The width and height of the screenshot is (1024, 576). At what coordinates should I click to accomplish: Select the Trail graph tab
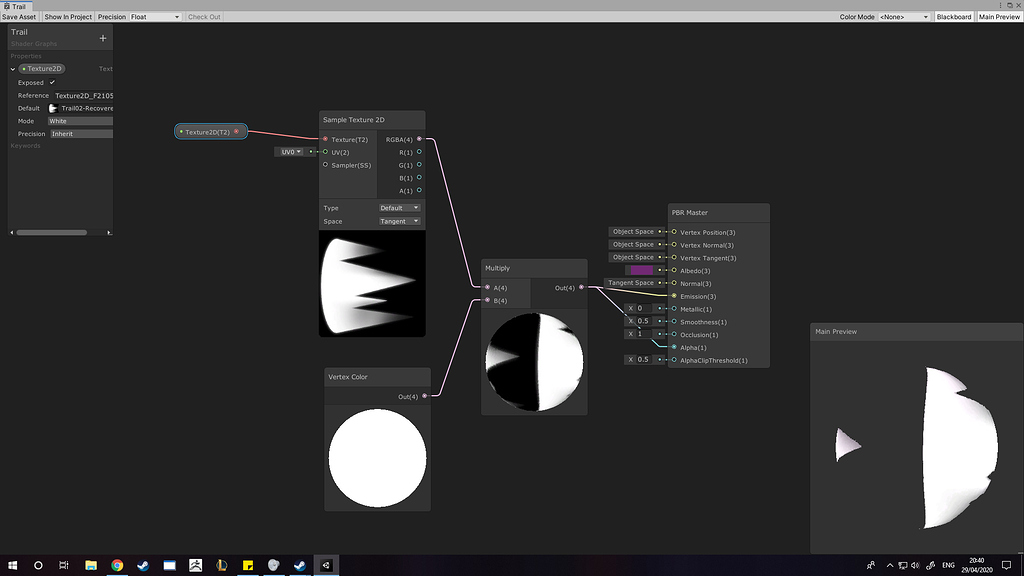(x=16, y=5)
